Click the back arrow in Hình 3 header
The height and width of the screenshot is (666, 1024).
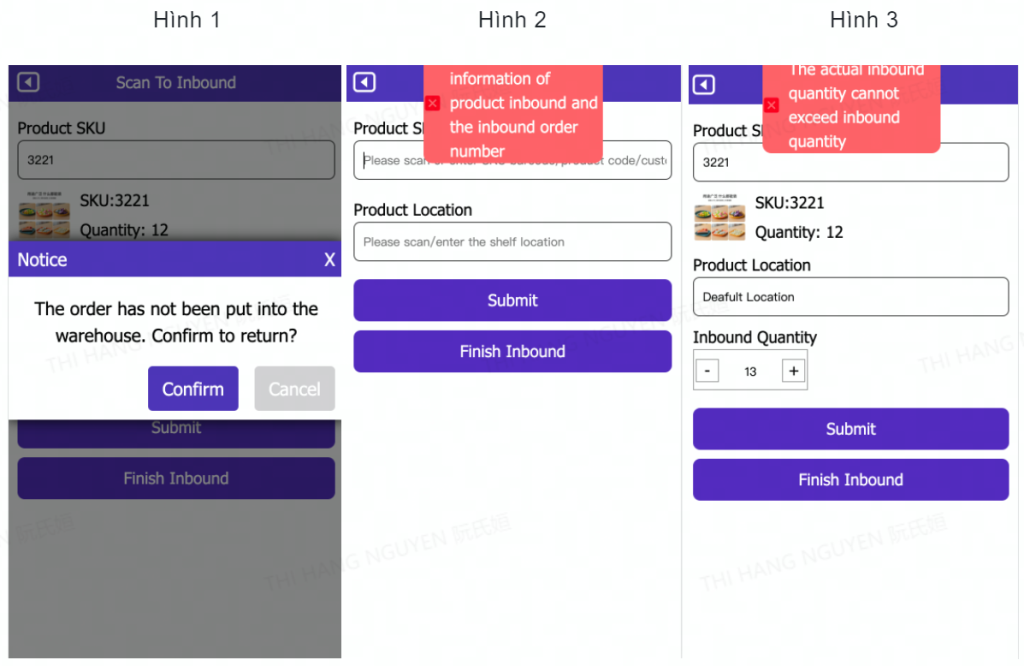[703, 85]
